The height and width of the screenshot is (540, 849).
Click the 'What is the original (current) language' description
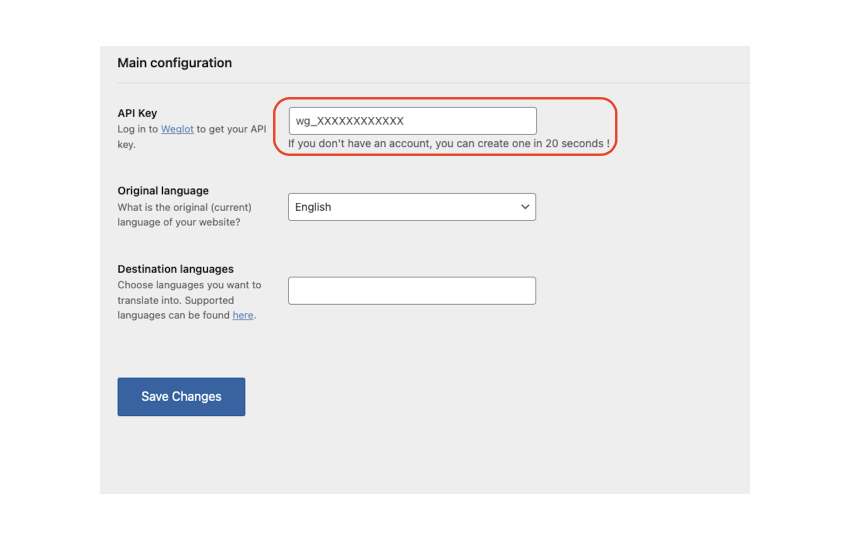coord(185,214)
